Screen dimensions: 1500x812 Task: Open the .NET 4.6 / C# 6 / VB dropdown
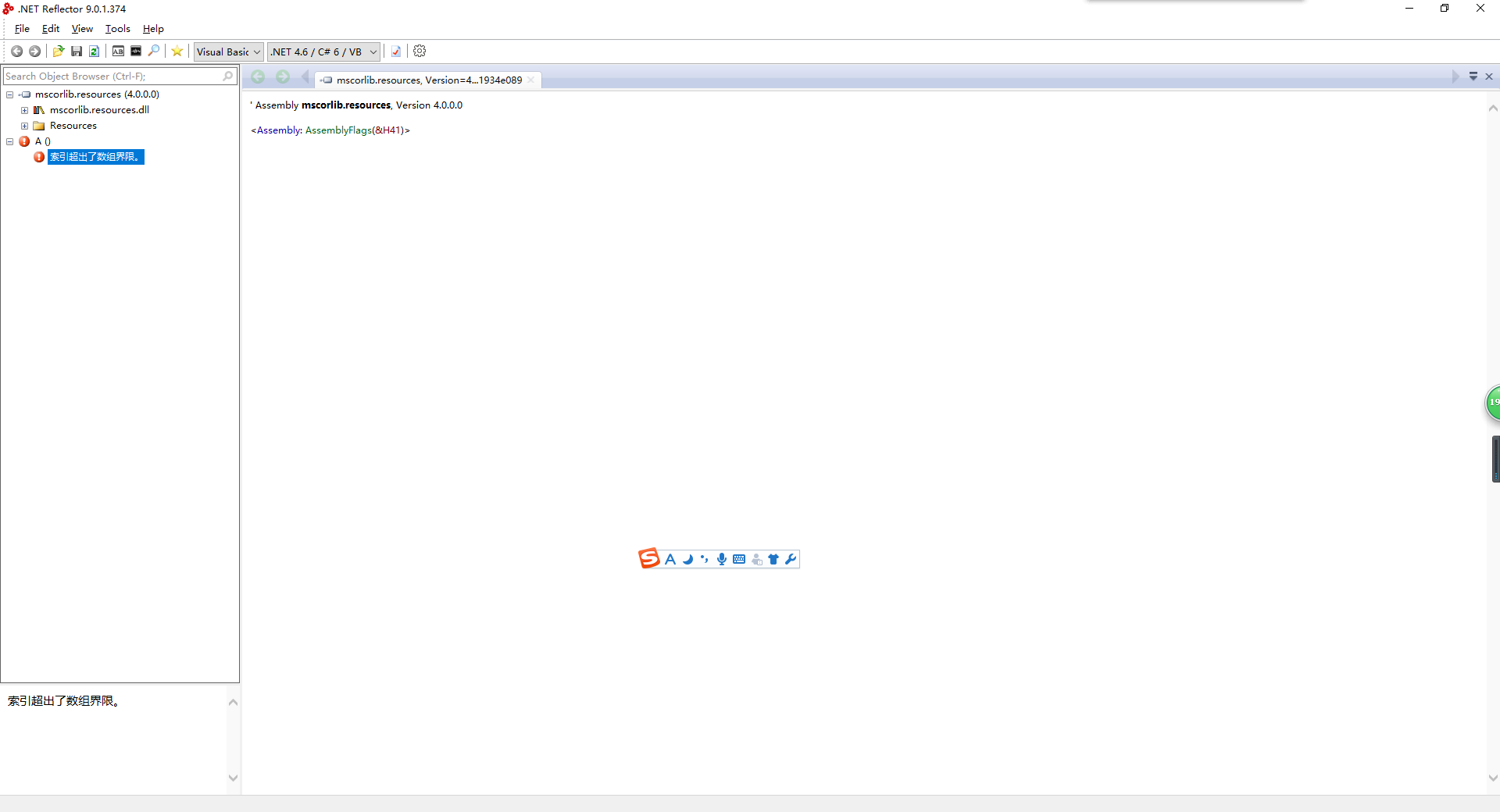coord(323,52)
